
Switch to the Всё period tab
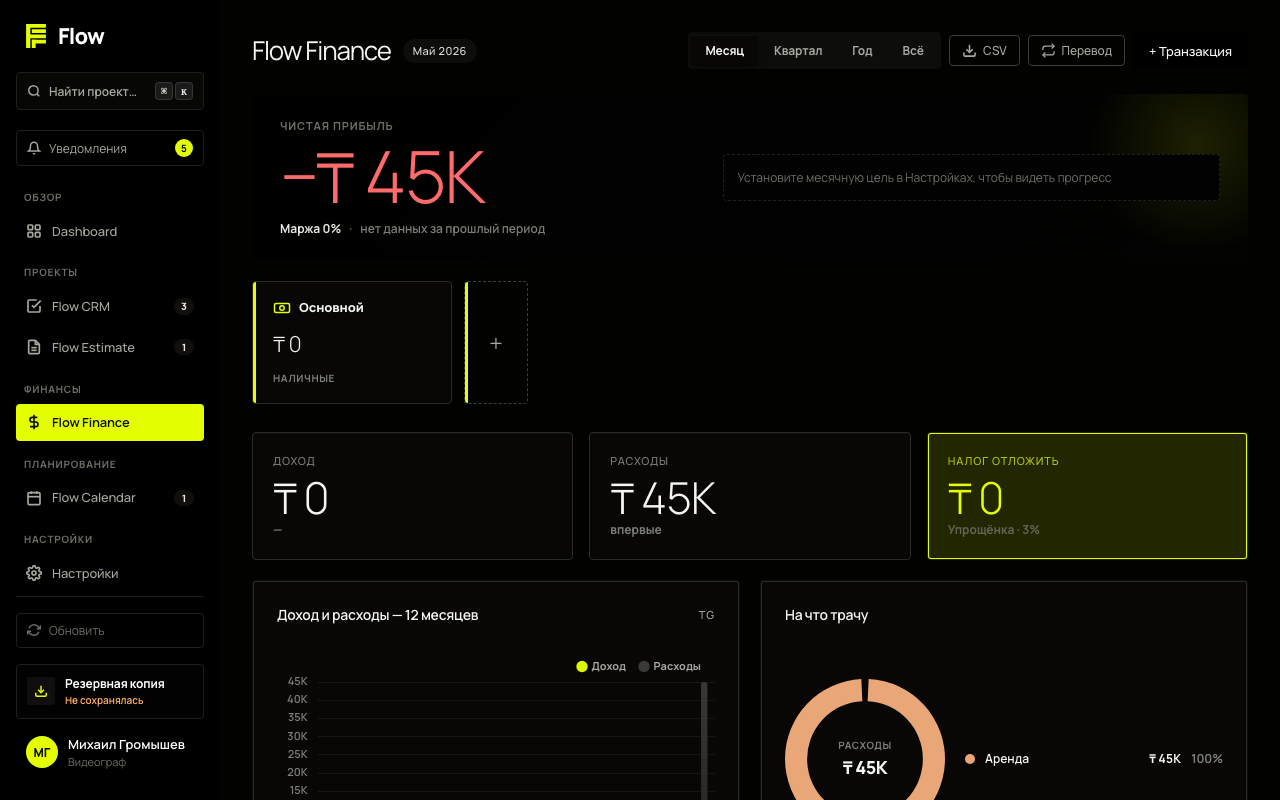(x=913, y=51)
